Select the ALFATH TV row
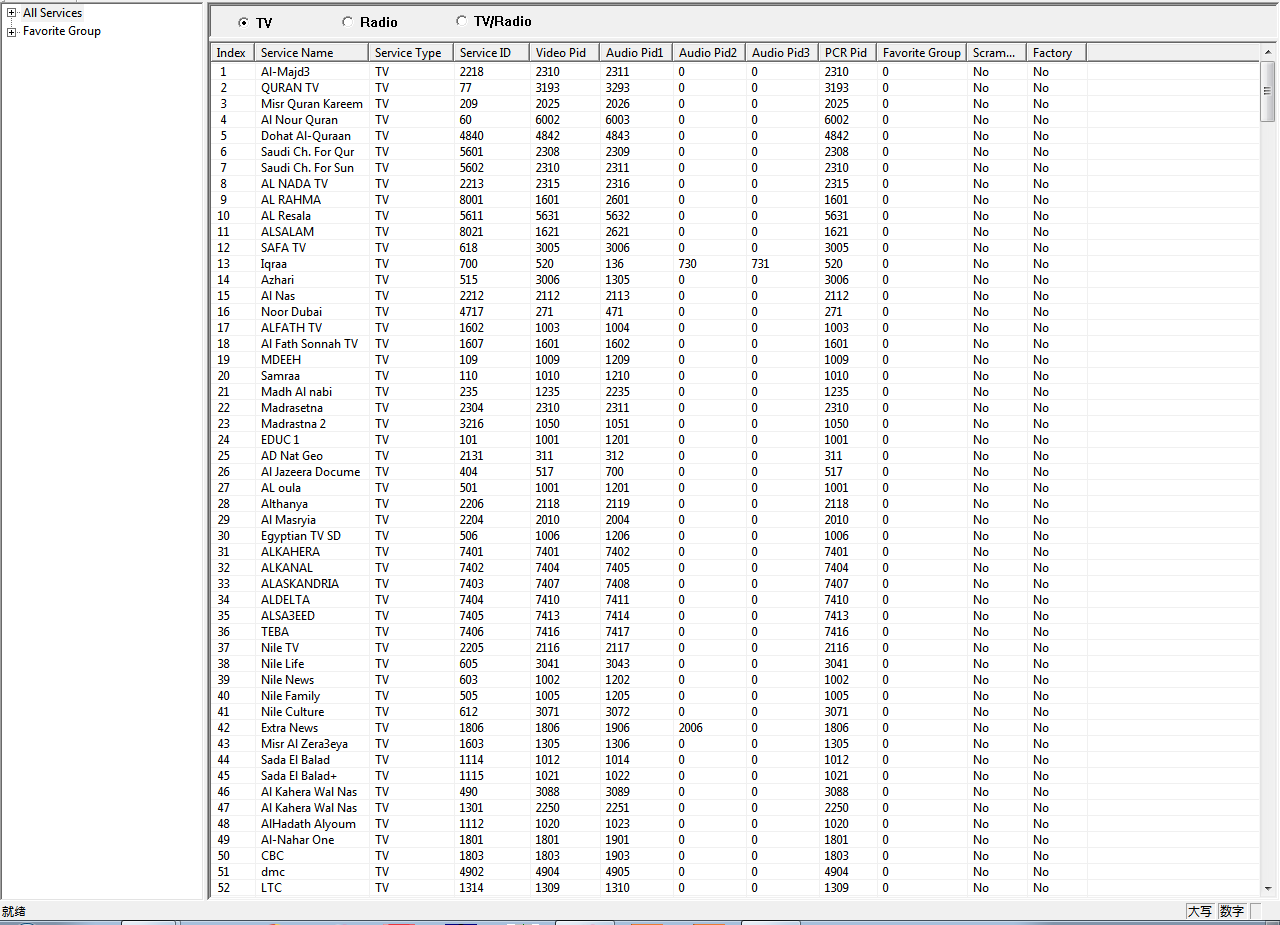 [649, 328]
